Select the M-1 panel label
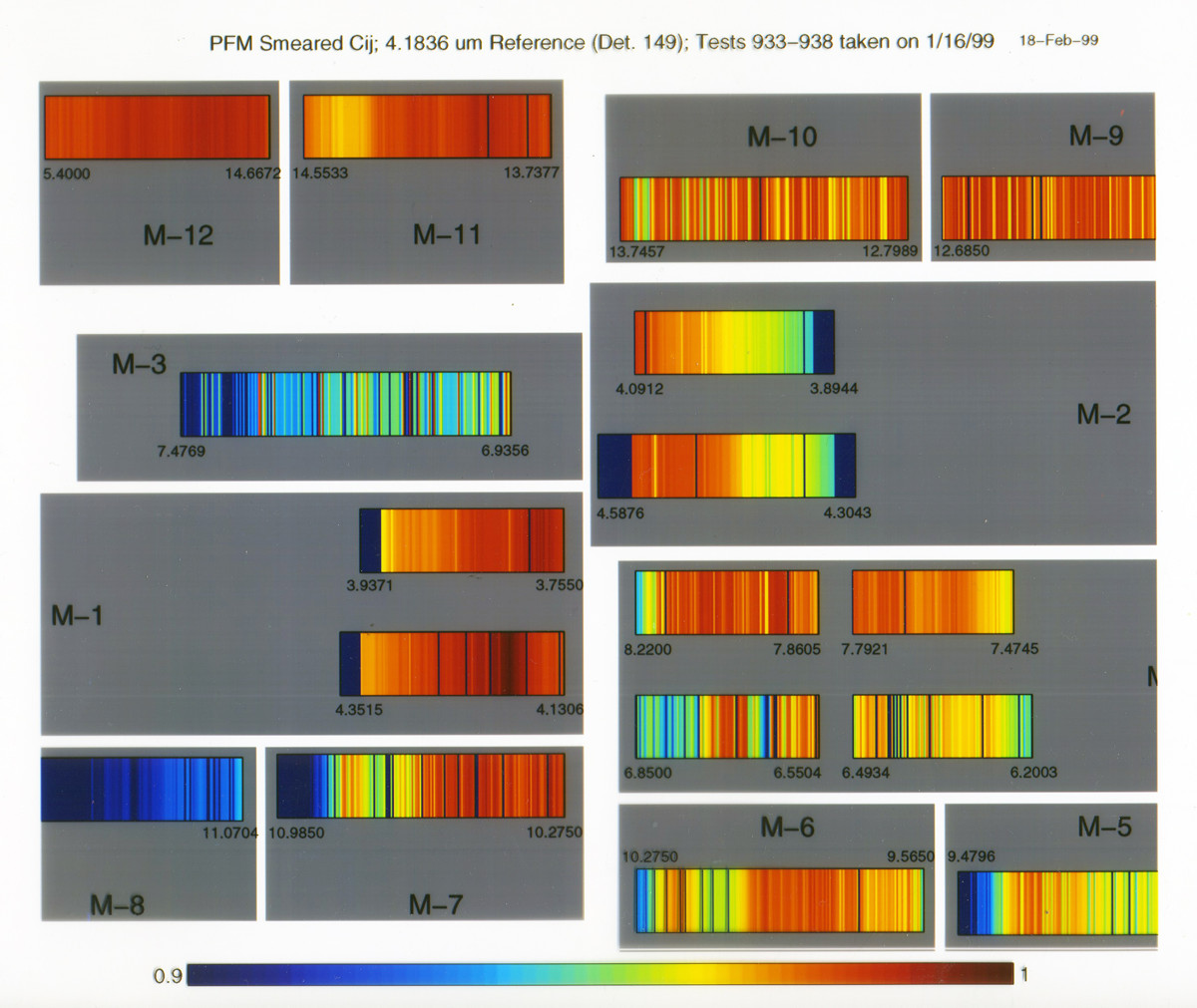The height and width of the screenshot is (1008, 1197). tap(77, 616)
